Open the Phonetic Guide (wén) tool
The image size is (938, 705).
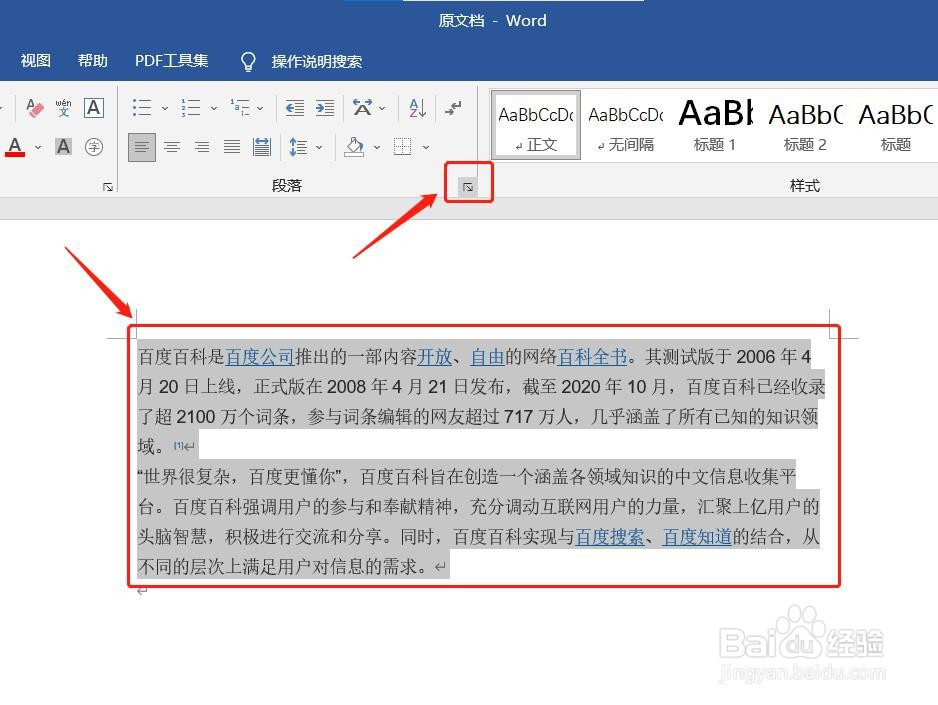tap(63, 108)
